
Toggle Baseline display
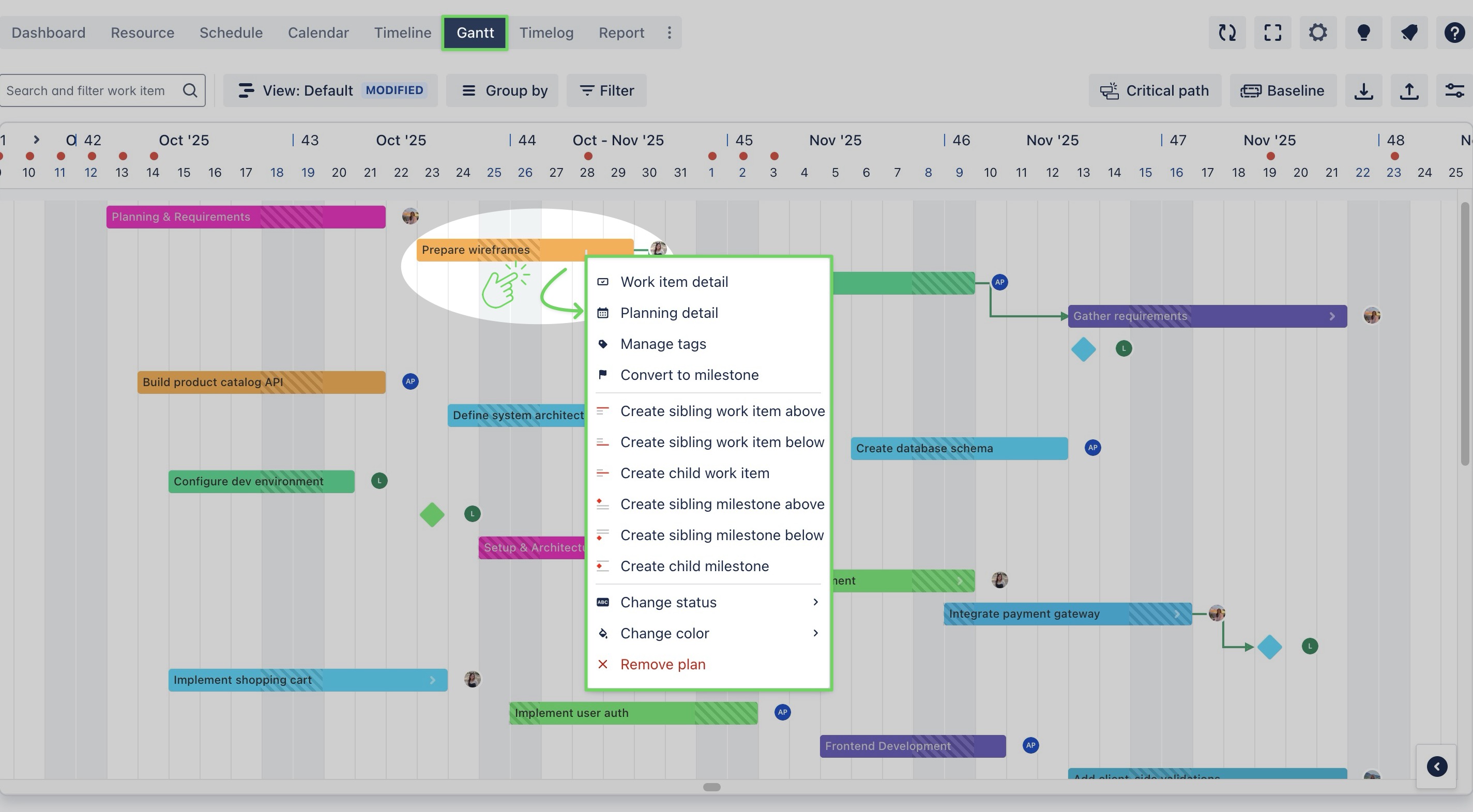tap(1283, 90)
